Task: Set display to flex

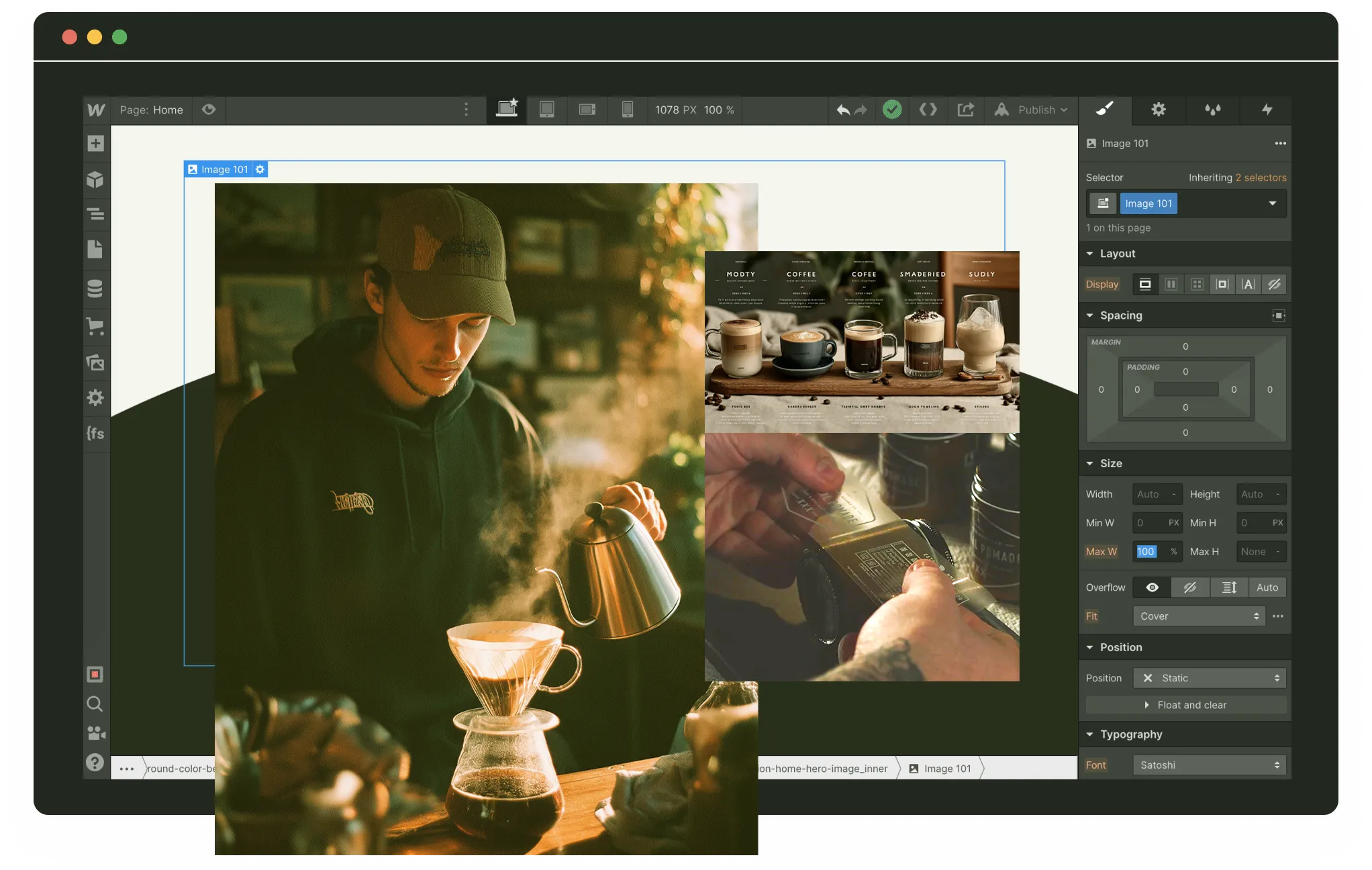Action: (x=1171, y=285)
